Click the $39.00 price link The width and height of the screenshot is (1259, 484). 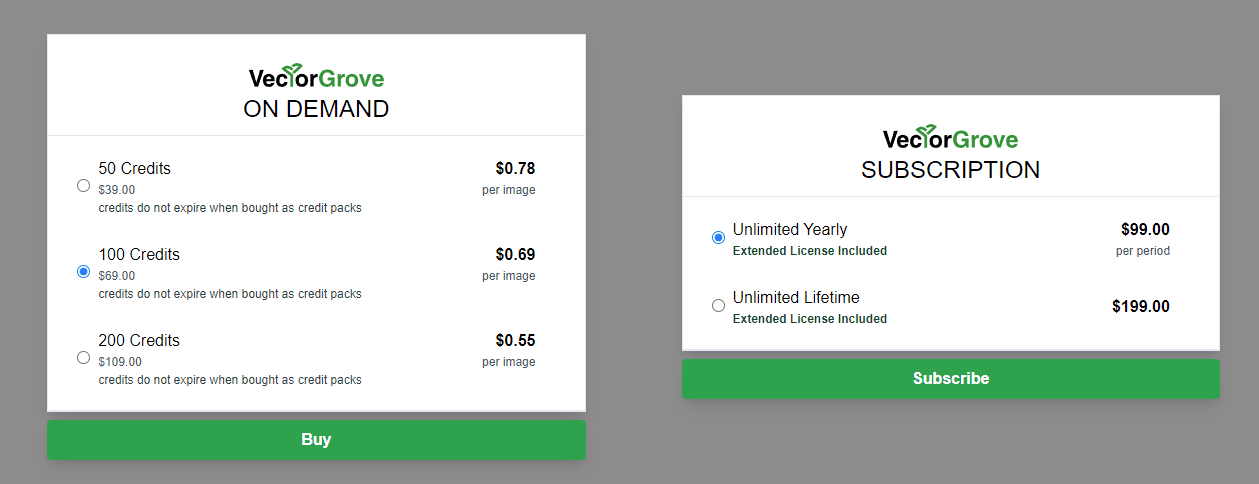pyautogui.click(x=116, y=189)
